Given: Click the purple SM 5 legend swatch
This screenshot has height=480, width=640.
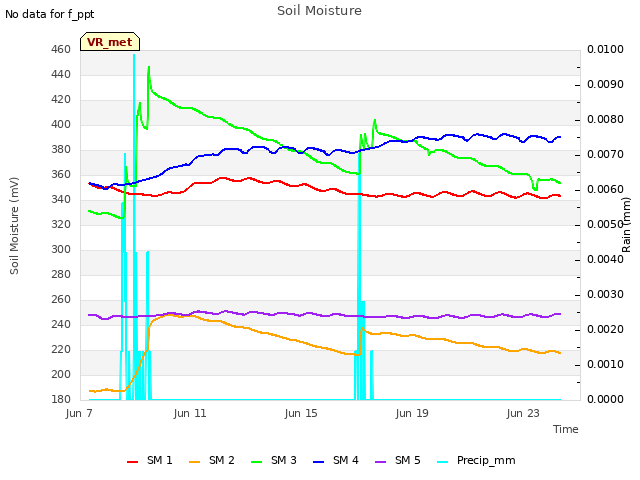Looking at the screenshot, I should [x=381, y=462].
